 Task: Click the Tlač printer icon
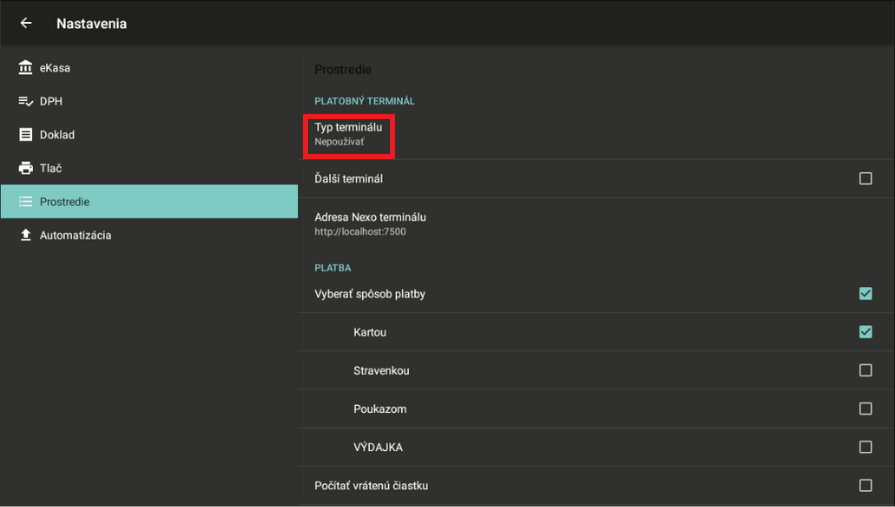[26, 168]
